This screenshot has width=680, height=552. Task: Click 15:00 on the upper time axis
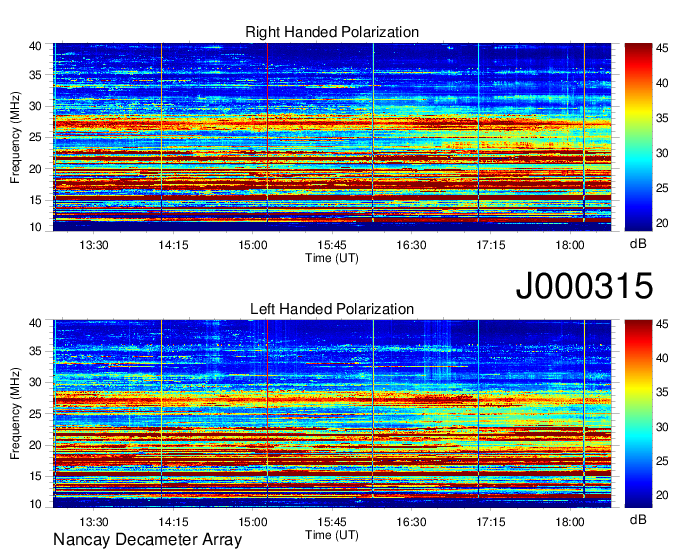252,245
